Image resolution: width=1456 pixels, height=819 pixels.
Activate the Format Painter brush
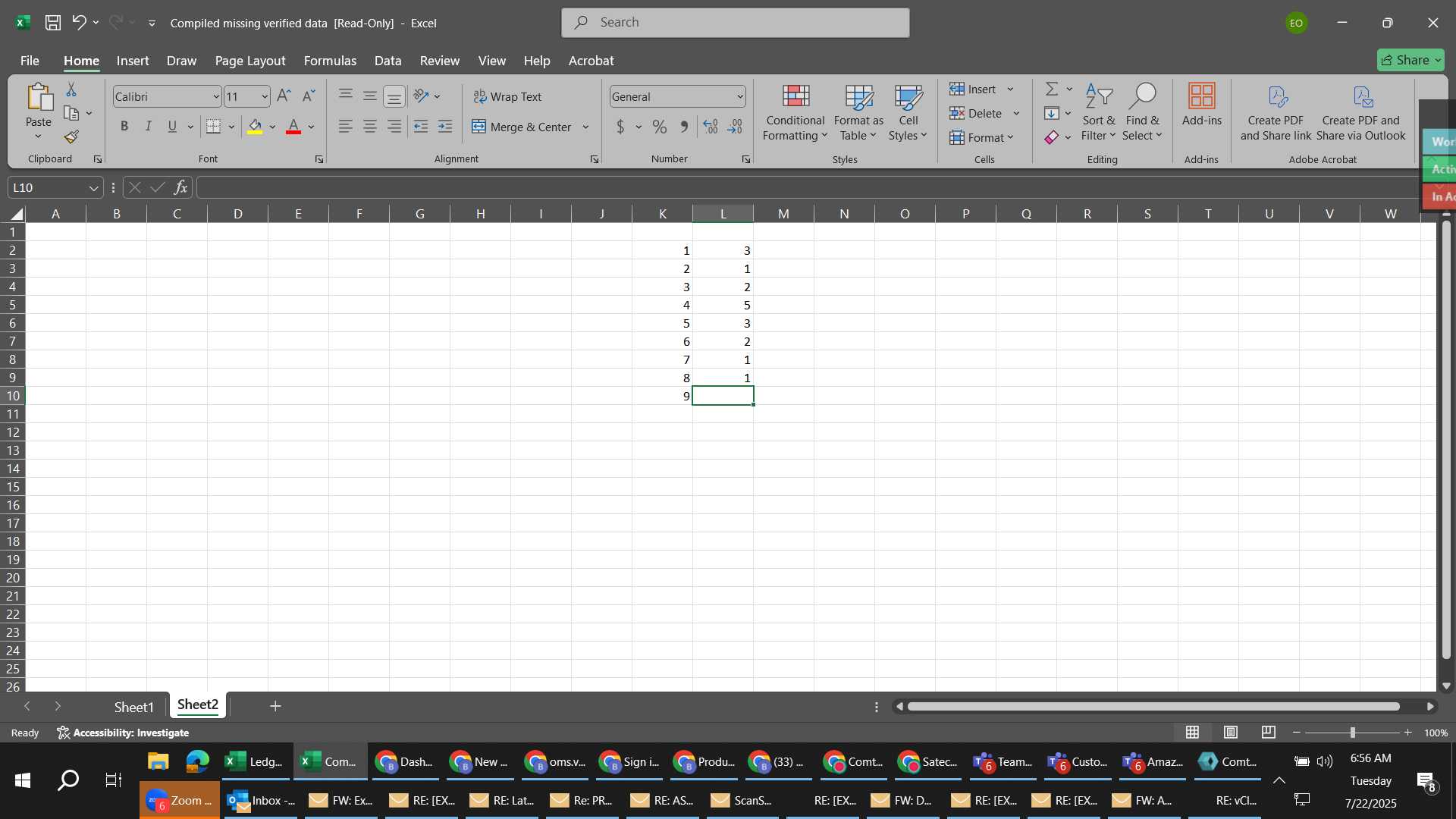pyautogui.click(x=71, y=137)
